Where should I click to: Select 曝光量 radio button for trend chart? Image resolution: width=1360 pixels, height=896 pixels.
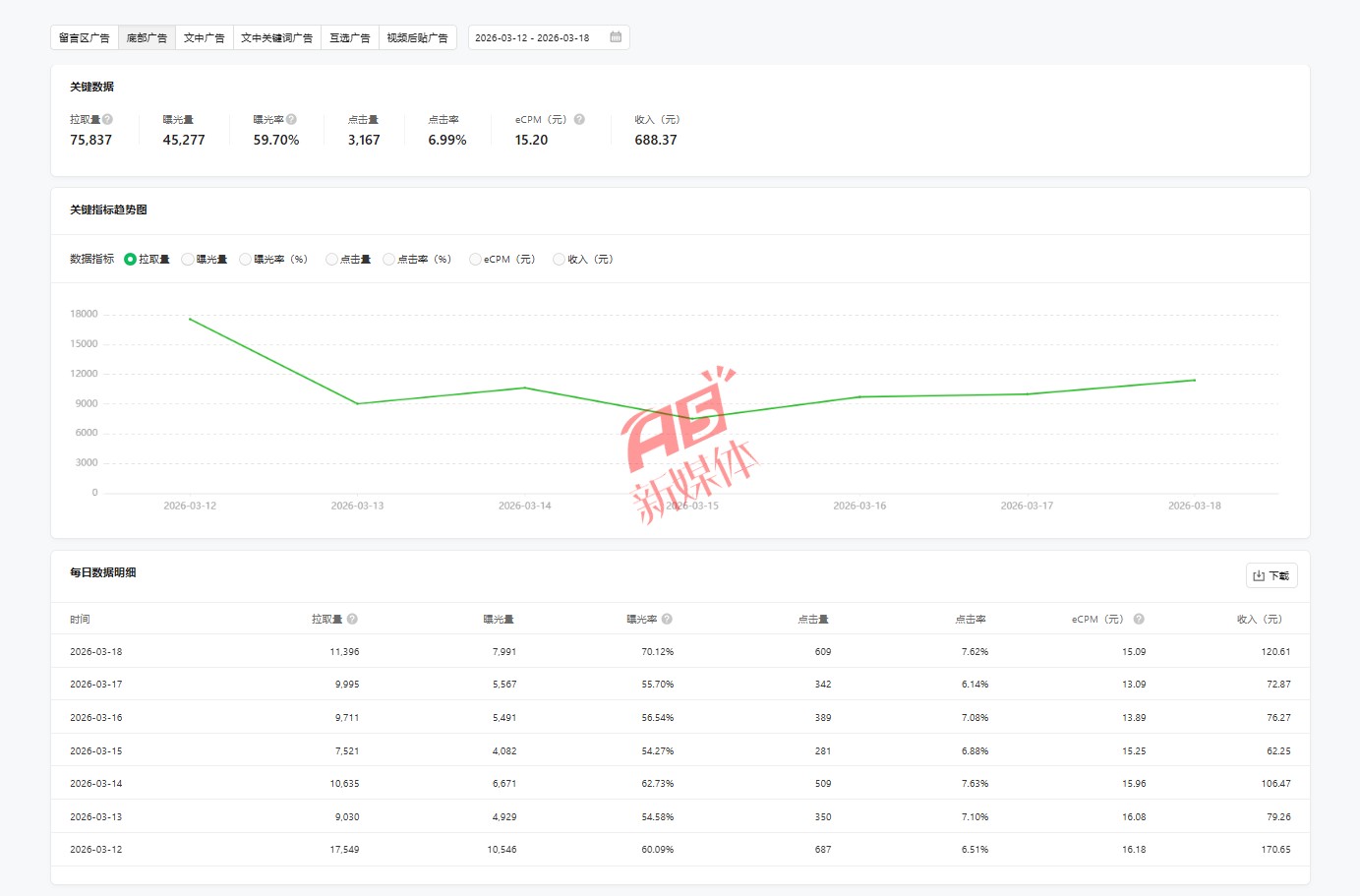tap(188, 260)
